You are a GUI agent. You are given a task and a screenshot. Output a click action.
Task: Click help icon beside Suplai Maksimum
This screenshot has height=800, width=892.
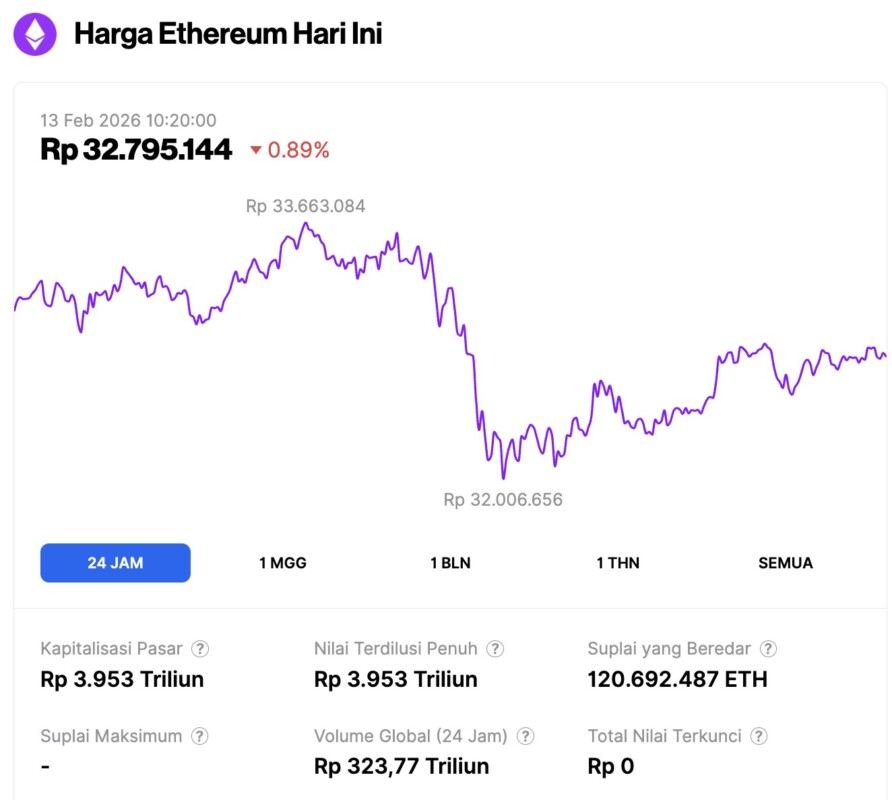tap(200, 737)
